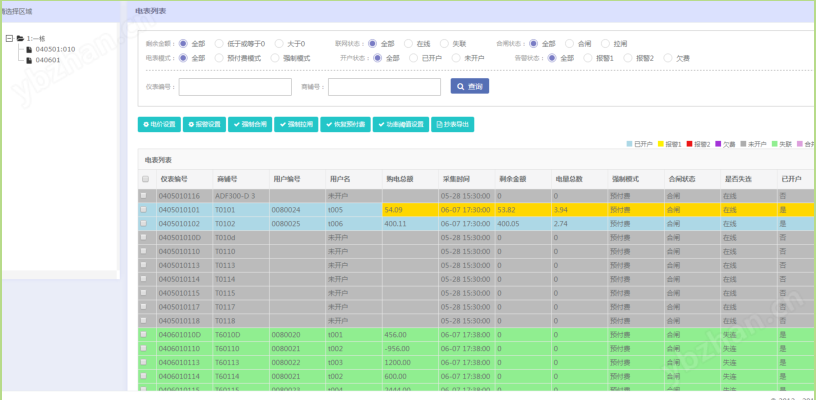Image resolution: width=816 pixels, height=400 pixels.
Task: Select 低于或等于0 balance radio option
Action: click(x=219, y=44)
